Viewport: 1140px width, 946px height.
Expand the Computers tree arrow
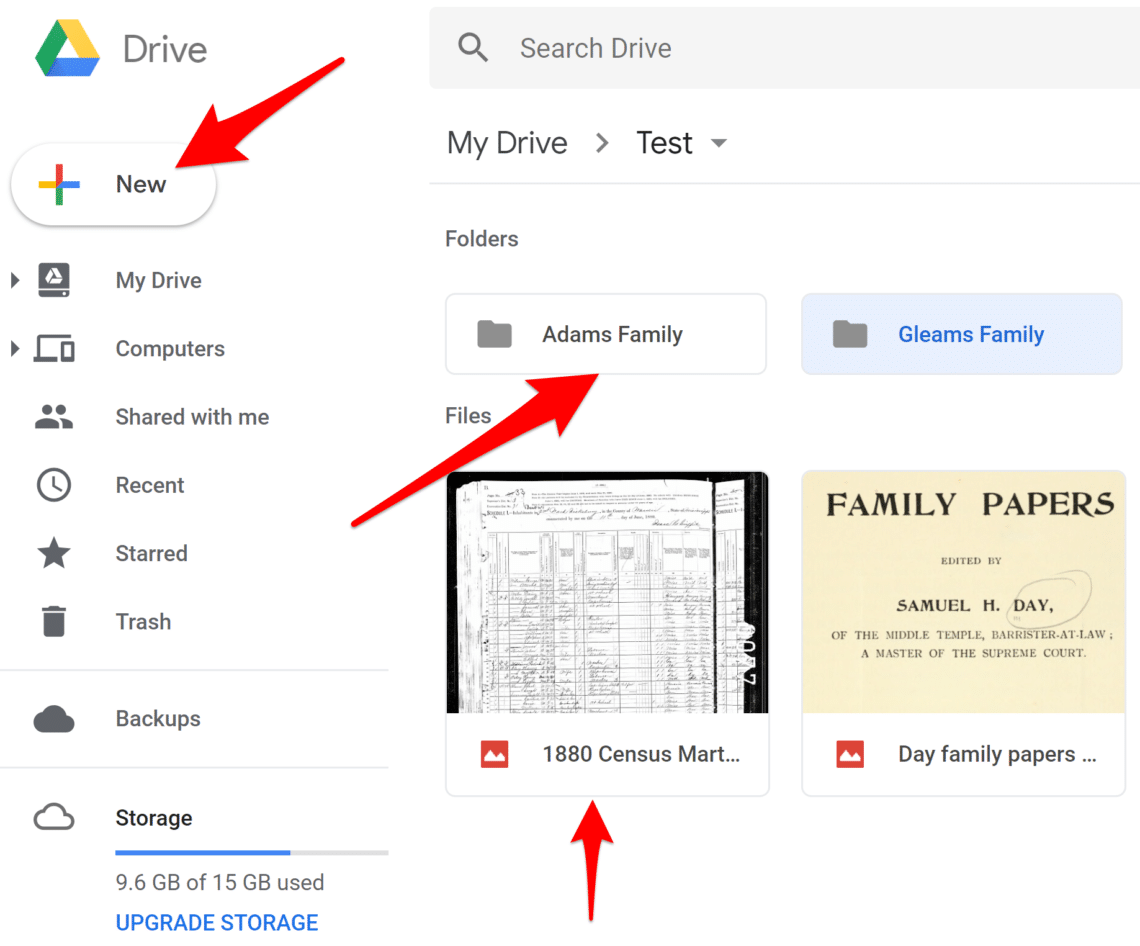pos(14,348)
